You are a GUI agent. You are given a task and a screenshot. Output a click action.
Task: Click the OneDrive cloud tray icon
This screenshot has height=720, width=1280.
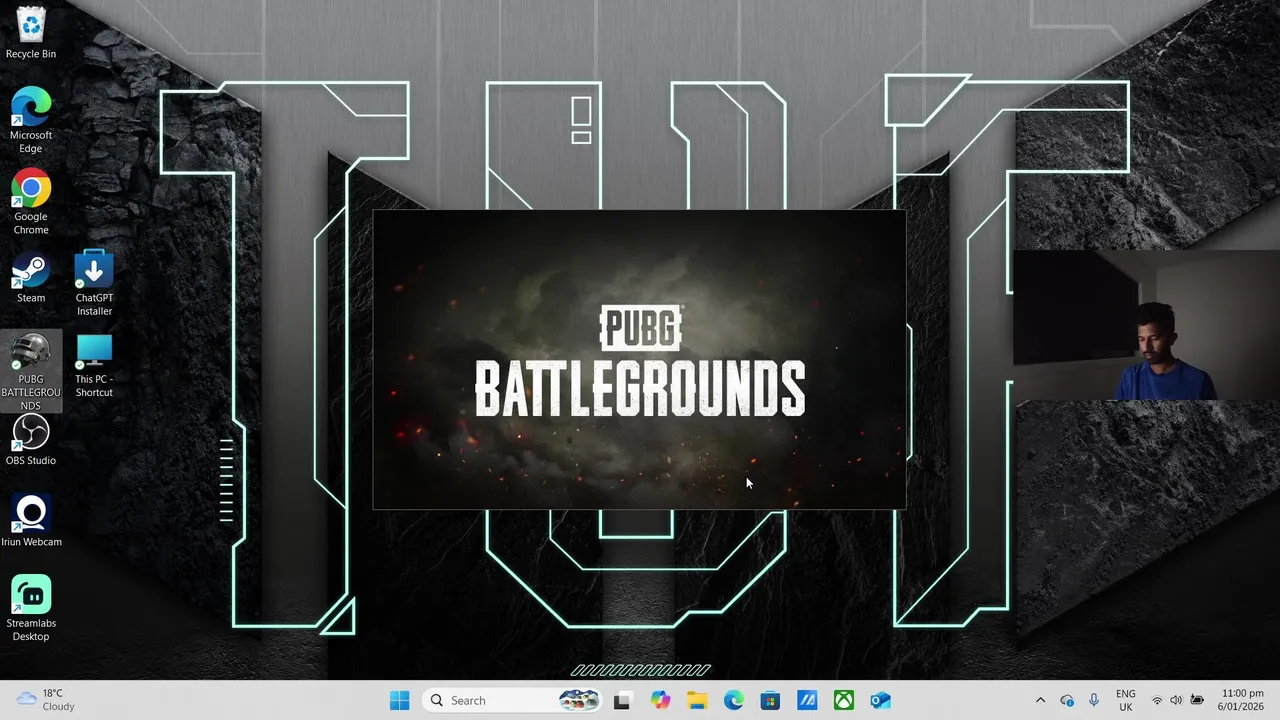click(1067, 700)
